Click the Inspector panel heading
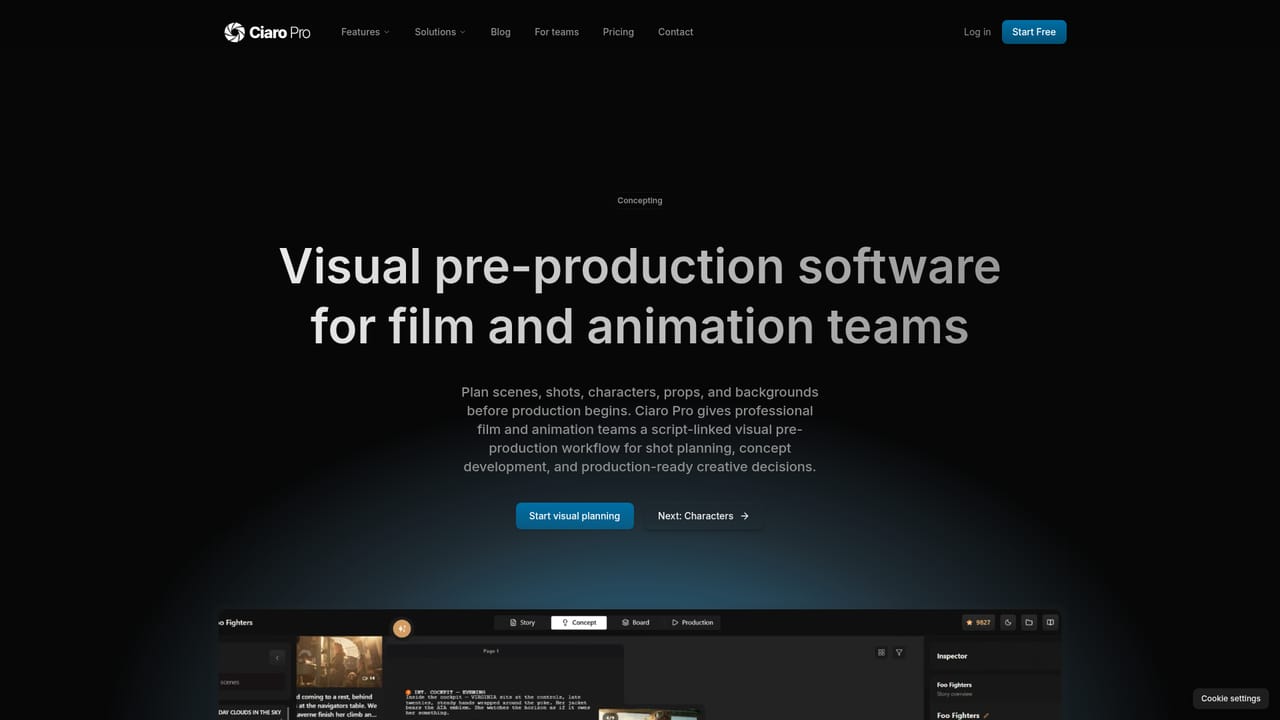1280x720 pixels. coord(952,656)
